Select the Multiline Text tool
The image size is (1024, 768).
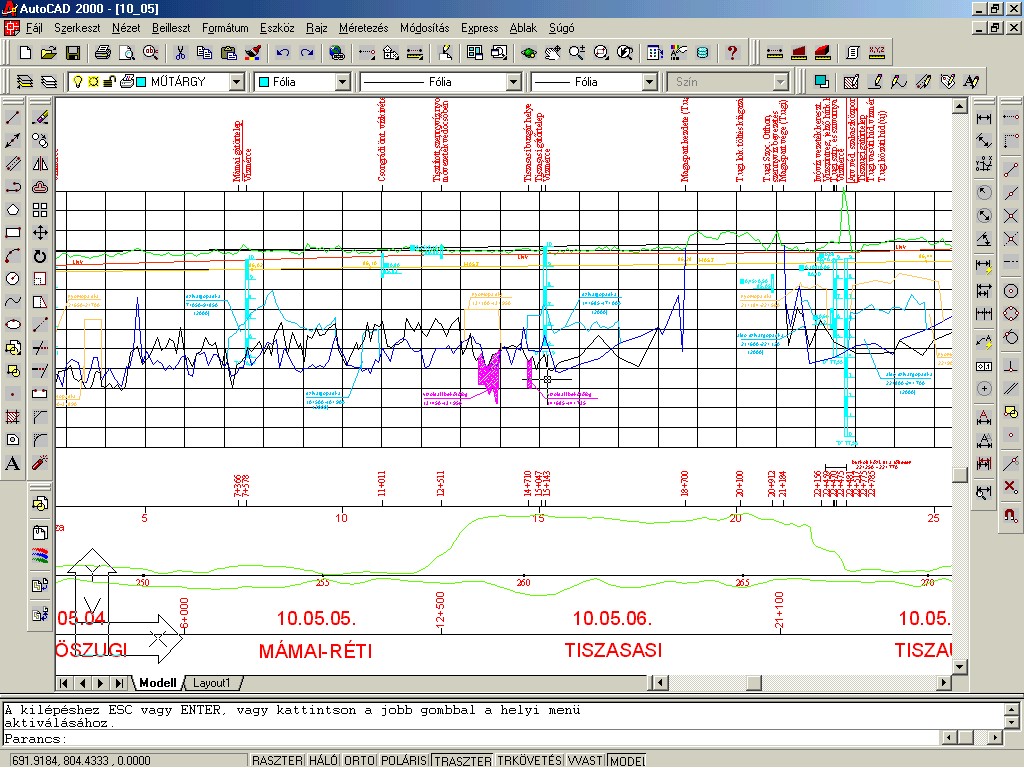tap(14, 463)
